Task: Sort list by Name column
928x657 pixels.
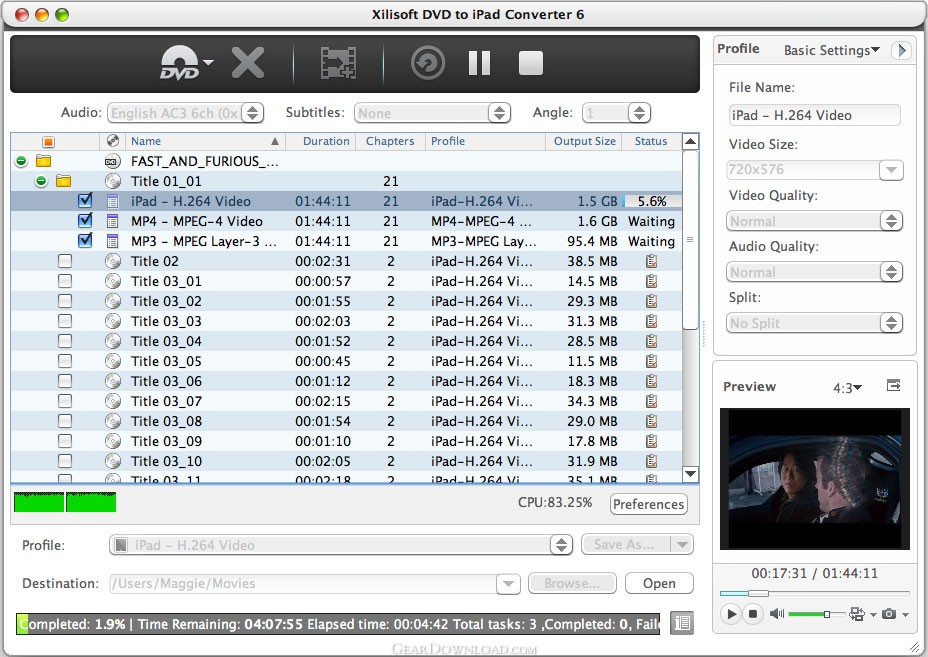Action: pos(205,141)
